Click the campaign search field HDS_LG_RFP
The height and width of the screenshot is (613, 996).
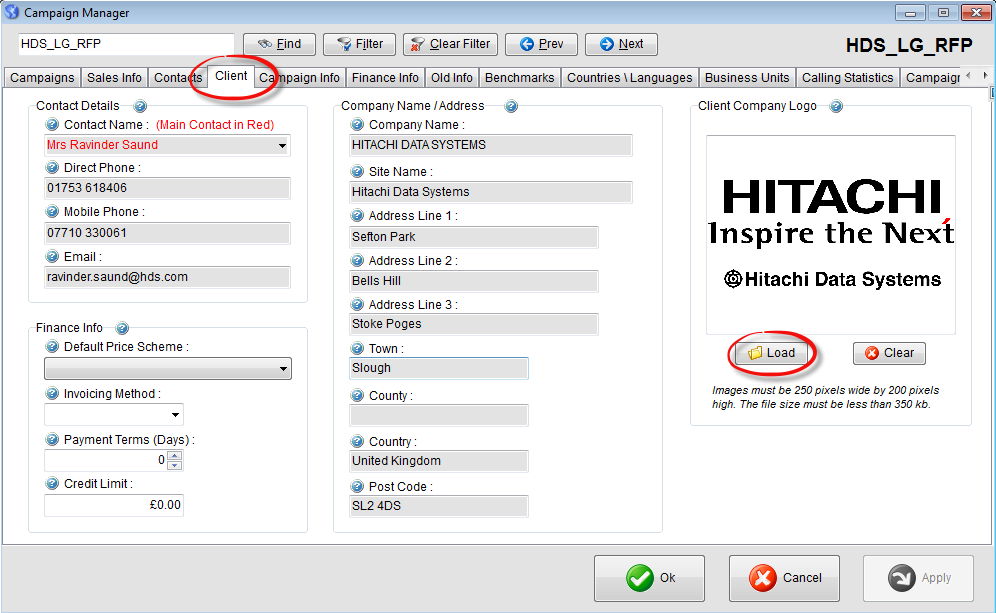pyautogui.click(x=126, y=44)
